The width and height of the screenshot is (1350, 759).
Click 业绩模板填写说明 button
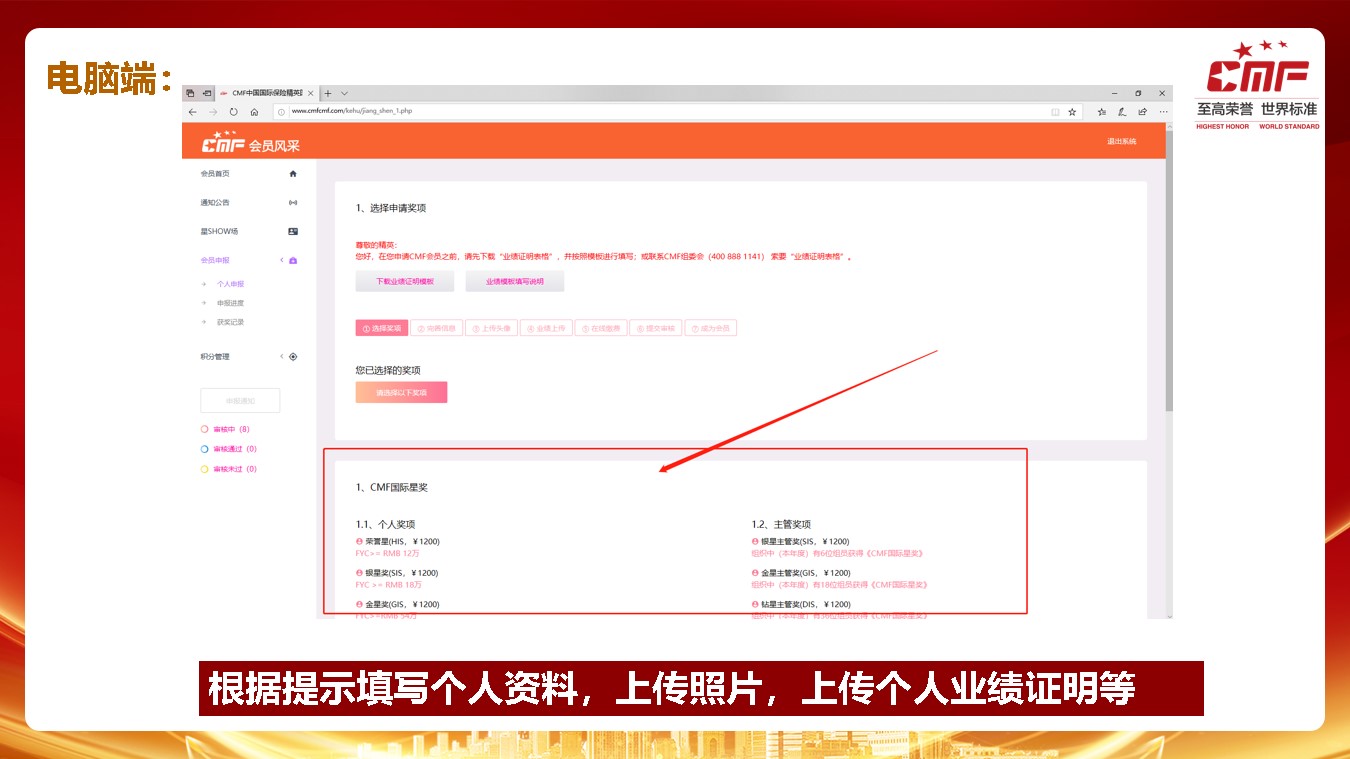515,282
